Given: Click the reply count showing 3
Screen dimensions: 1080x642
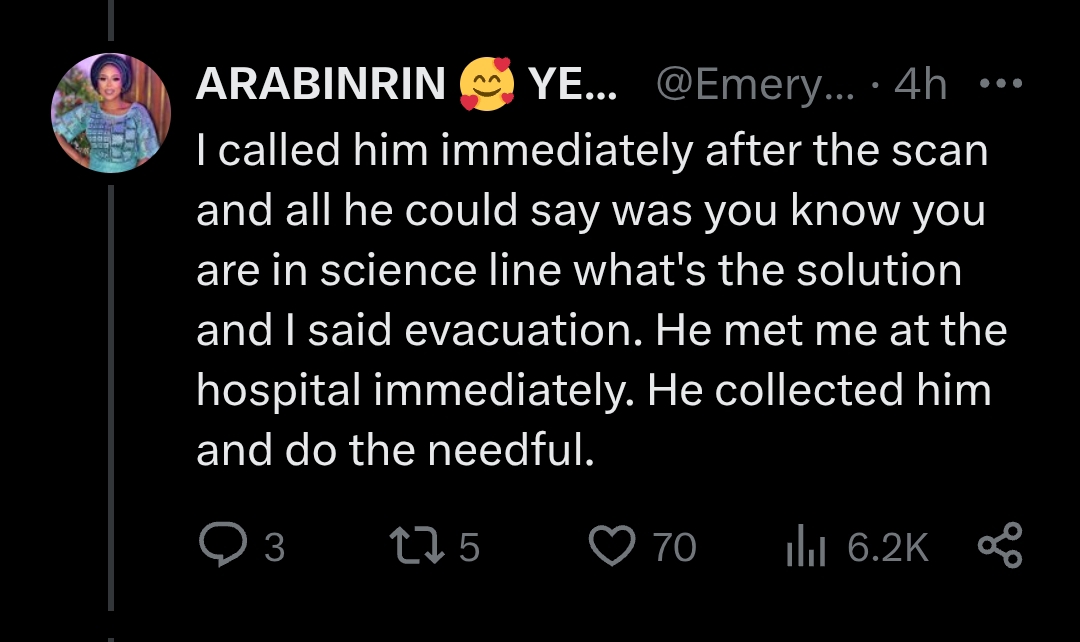Looking at the screenshot, I should coord(274,547).
